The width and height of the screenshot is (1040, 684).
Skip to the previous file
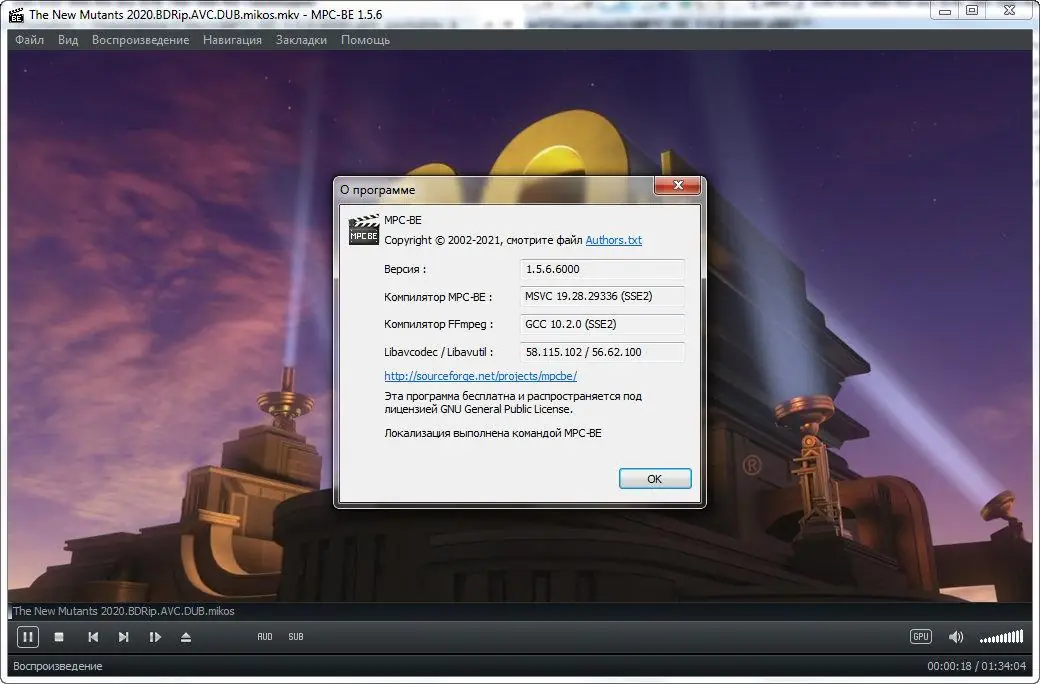click(x=93, y=636)
